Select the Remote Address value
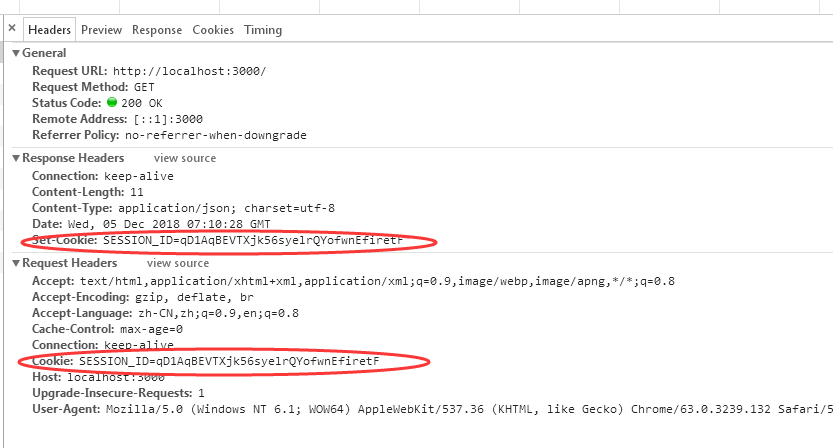This screenshot has width=833, height=448. pos(168,119)
